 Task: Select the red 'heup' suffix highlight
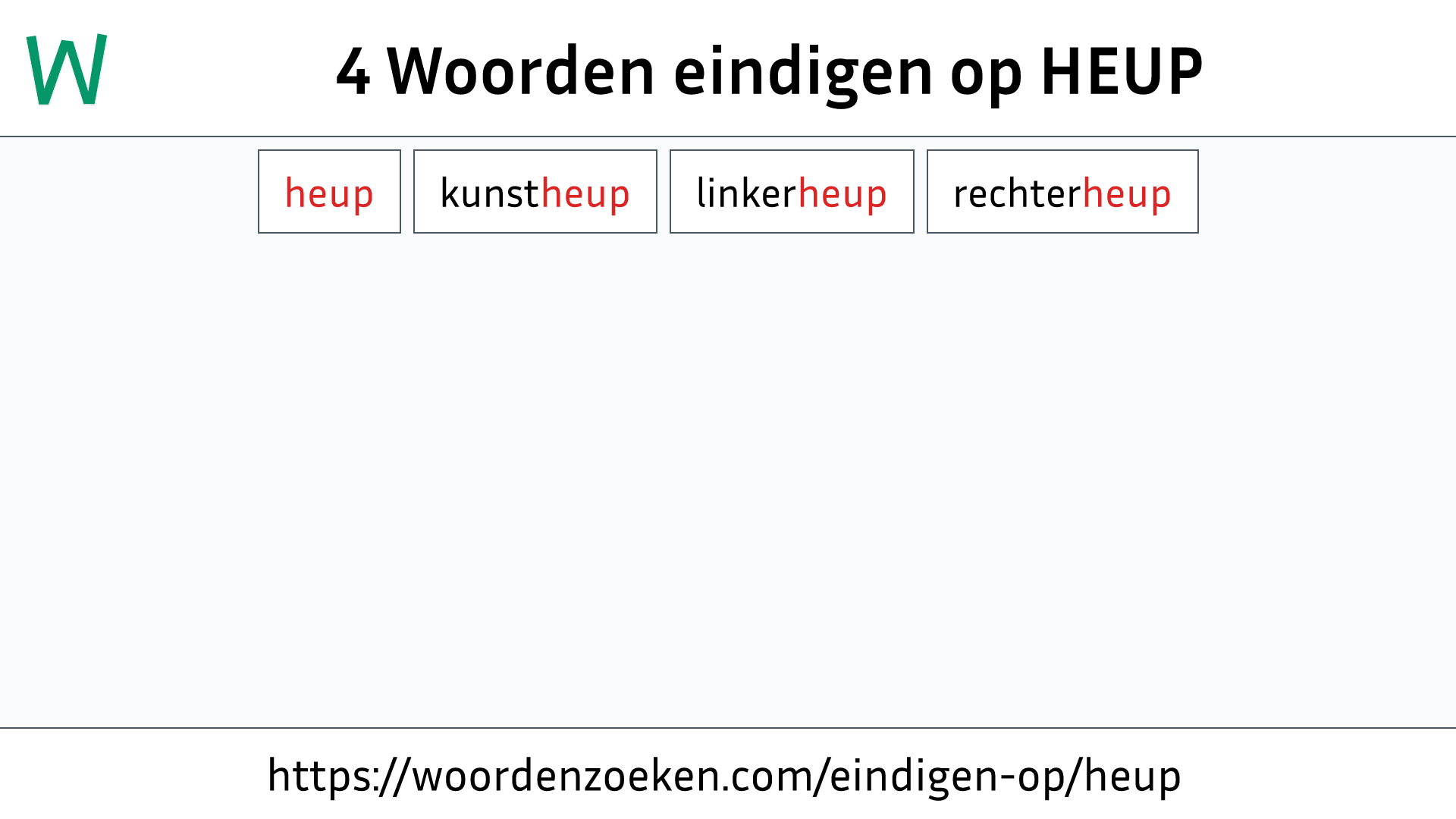point(329,191)
